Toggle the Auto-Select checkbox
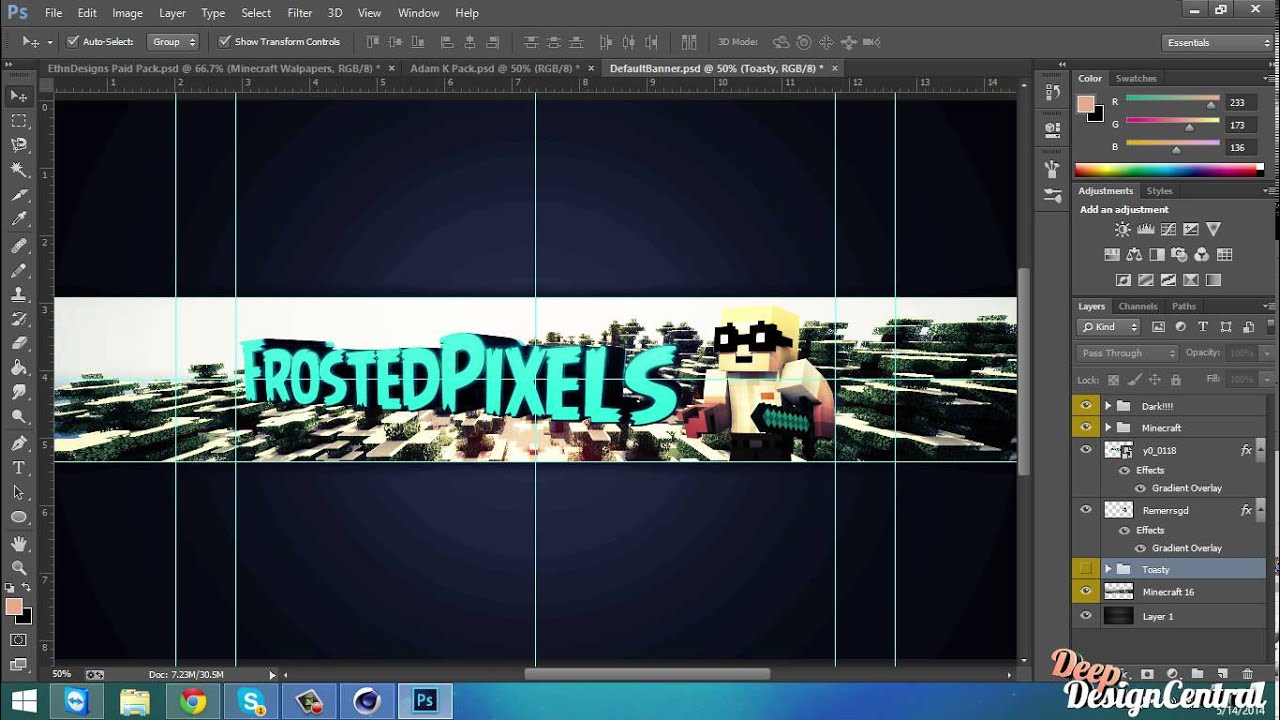 click(73, 42)
